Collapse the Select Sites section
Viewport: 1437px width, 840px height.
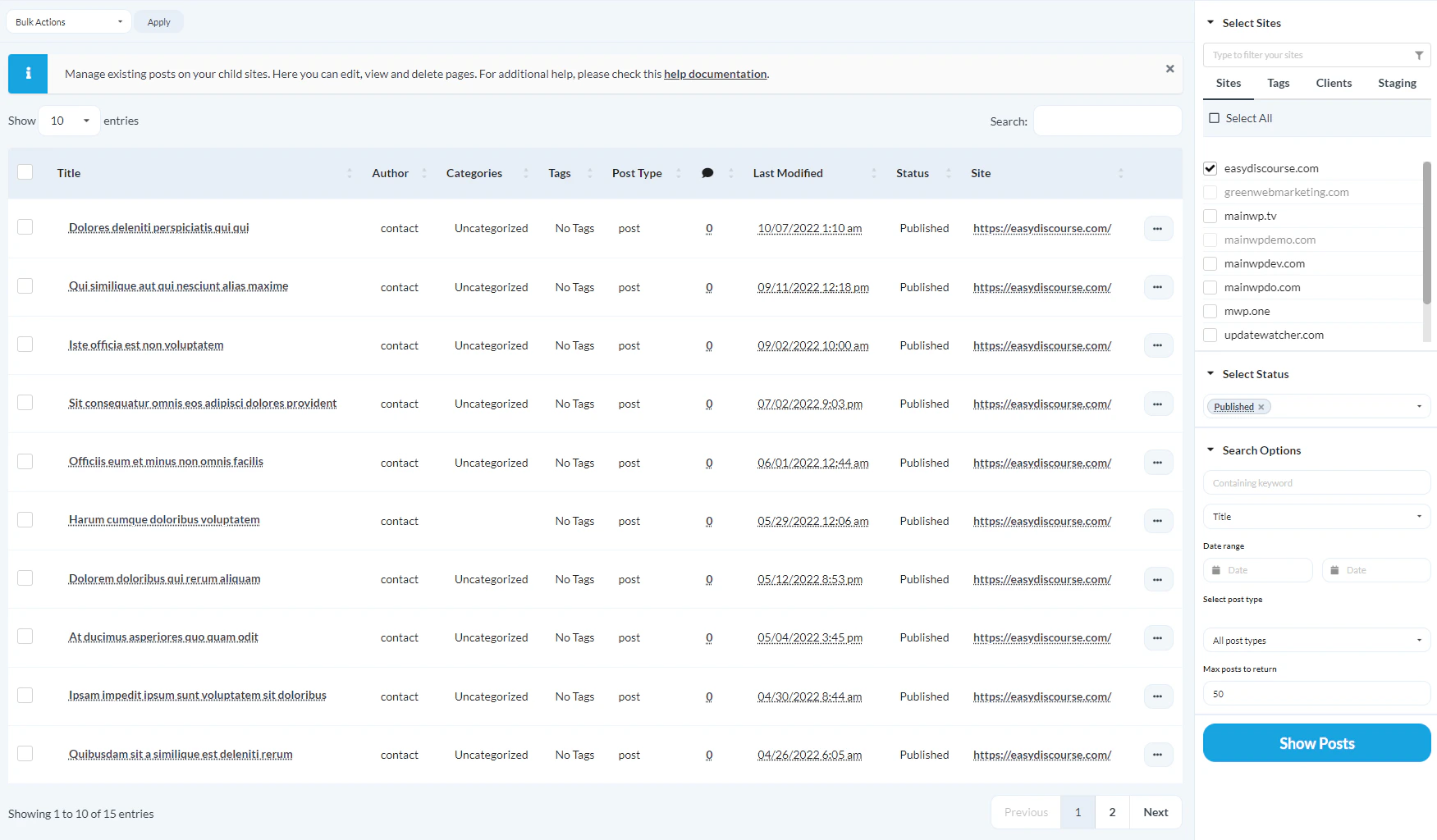[1210, 23]
